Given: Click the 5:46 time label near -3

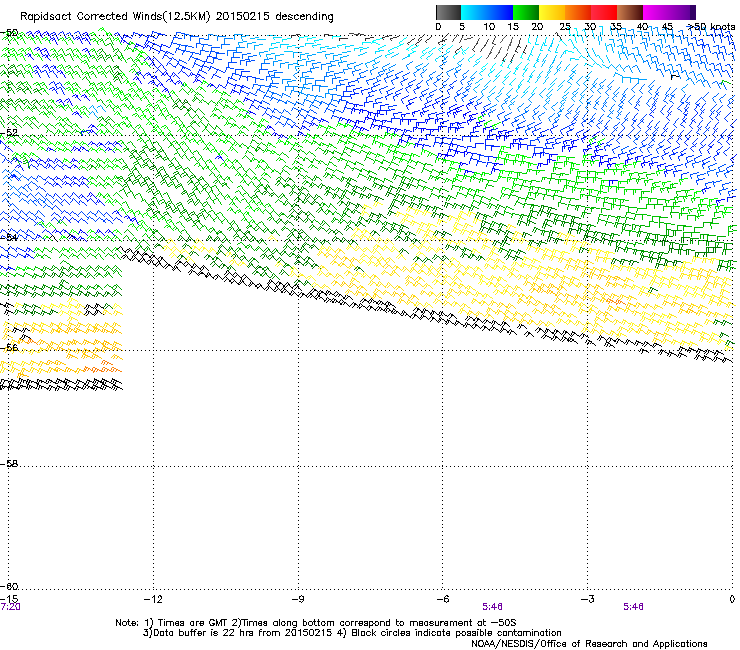Looking at the screenshot, I should 633,607.
